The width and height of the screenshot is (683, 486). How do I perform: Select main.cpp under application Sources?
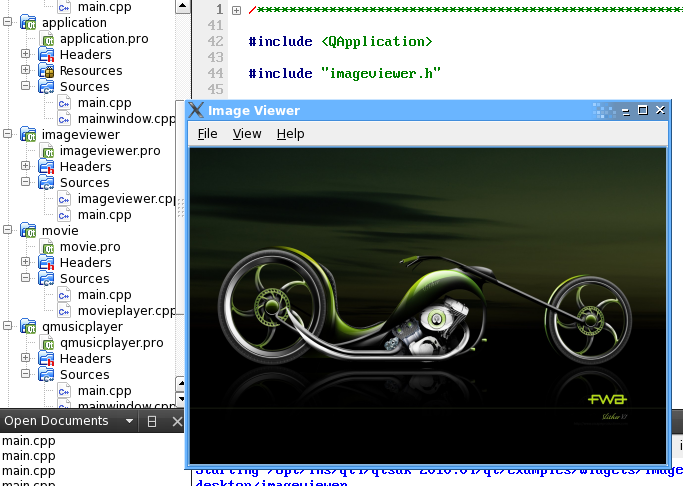tap(105, 103)
